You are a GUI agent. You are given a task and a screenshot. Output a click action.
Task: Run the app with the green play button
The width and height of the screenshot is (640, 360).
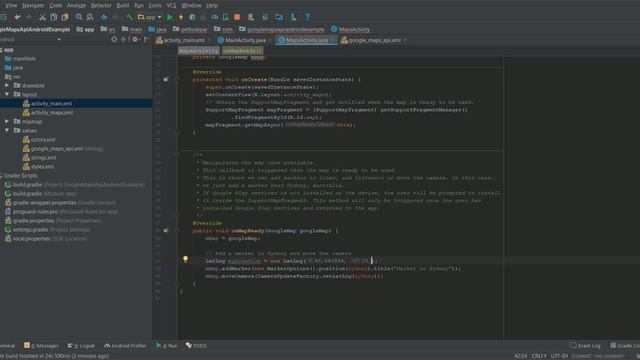pos(170,17)
